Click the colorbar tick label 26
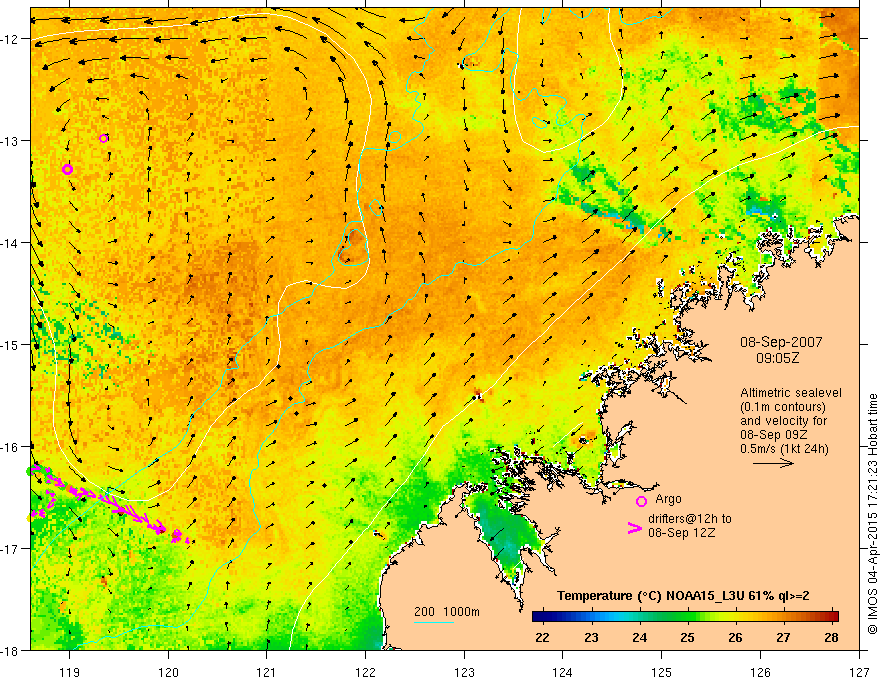Viewport: 880px width, 680px height. pos(735,637)
